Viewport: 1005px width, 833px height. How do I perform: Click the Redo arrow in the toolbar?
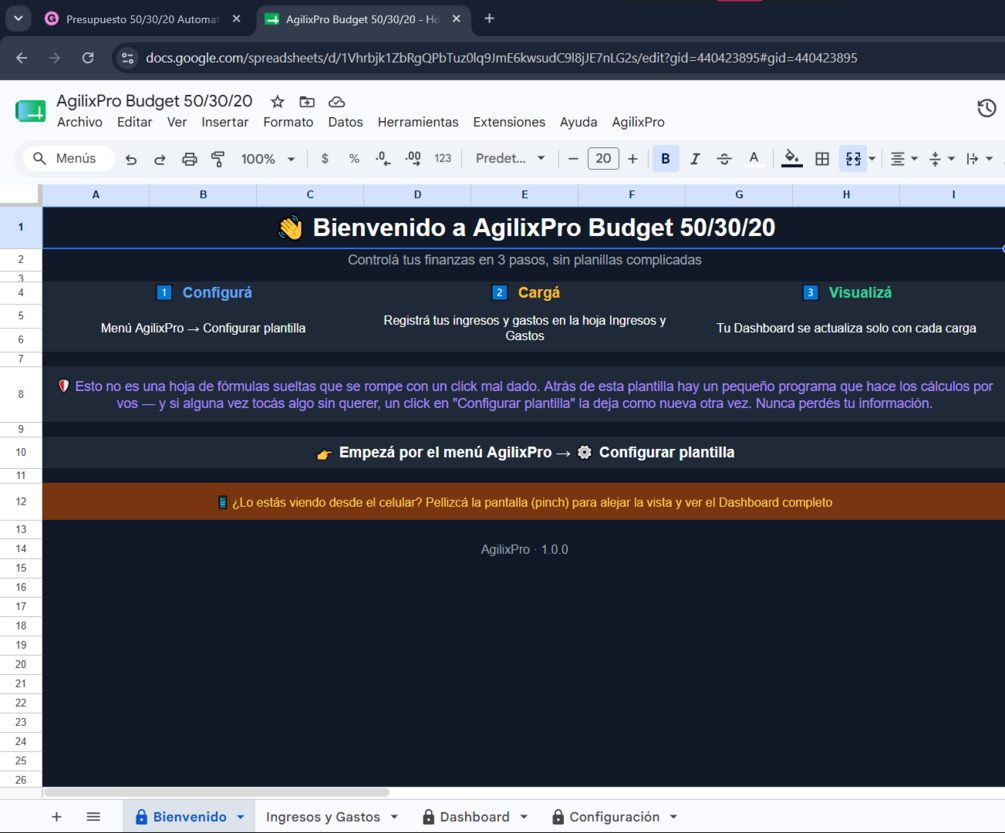[160, 159]
